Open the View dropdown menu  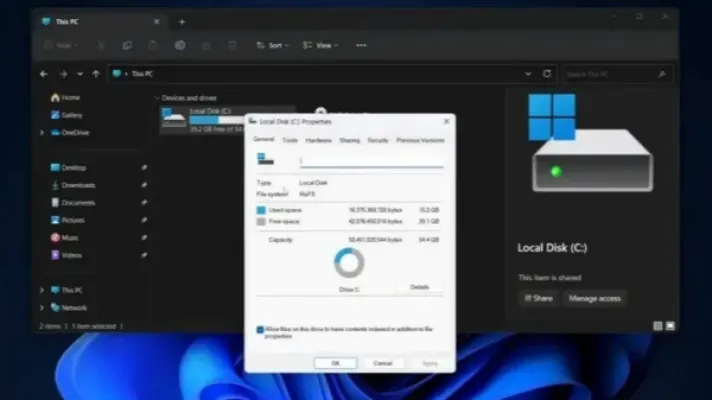coord(321,45)
